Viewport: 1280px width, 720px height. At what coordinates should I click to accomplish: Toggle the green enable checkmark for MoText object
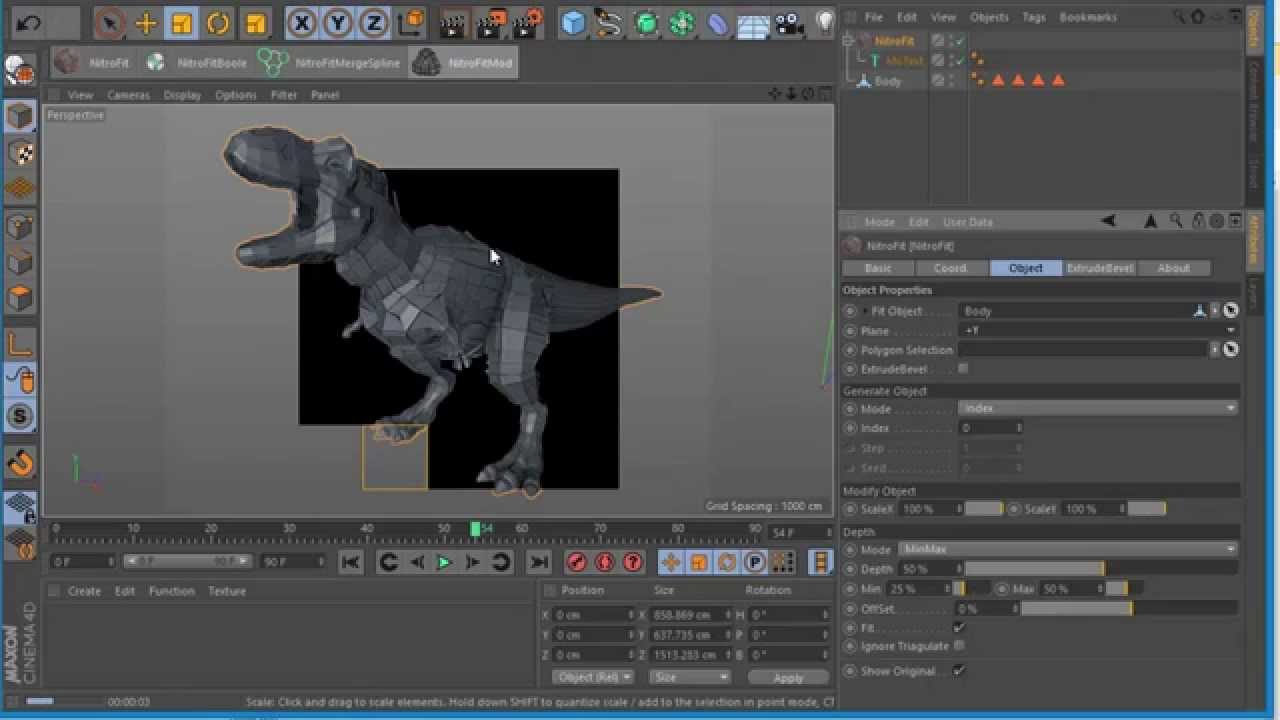[x=959, y=61]
